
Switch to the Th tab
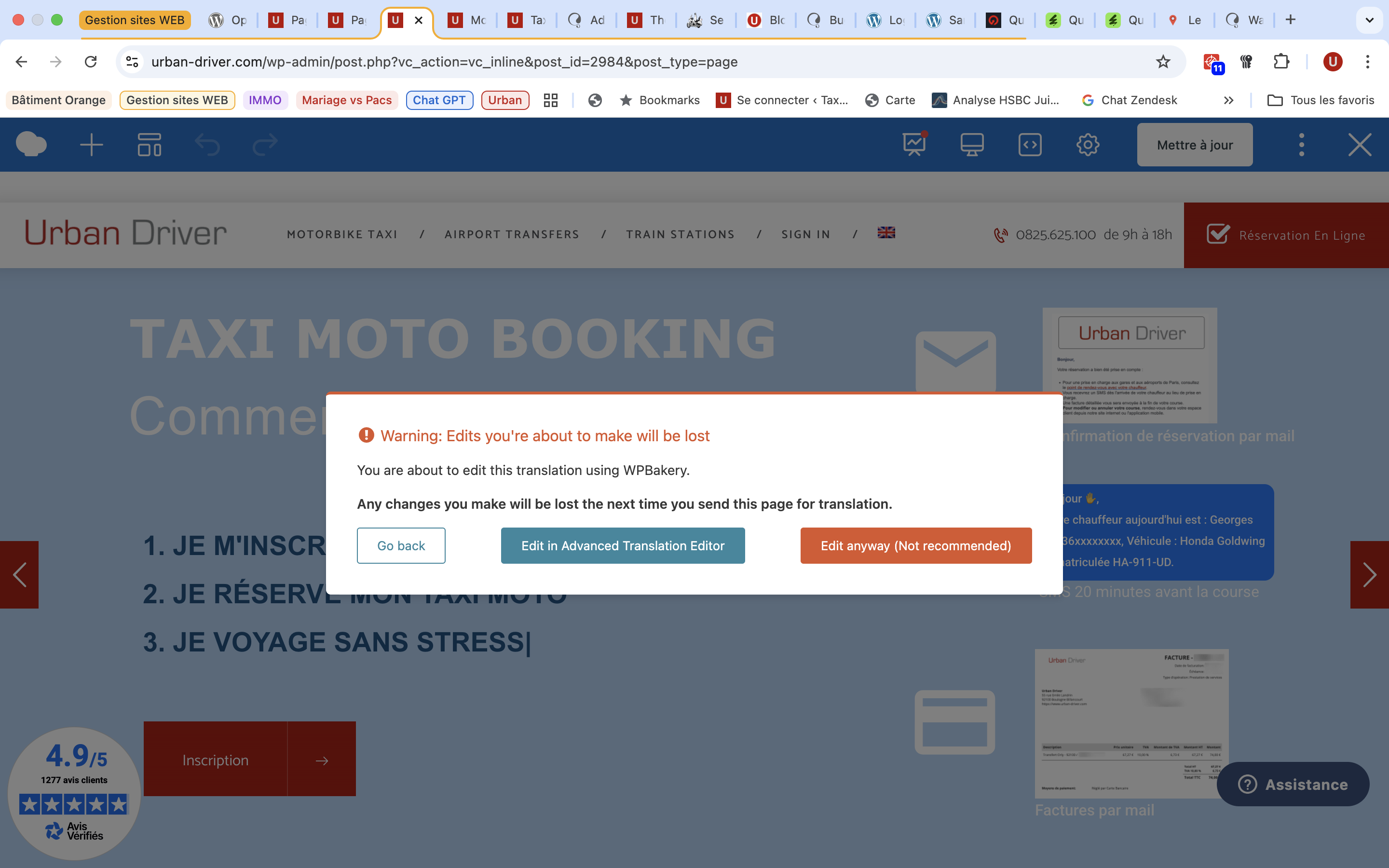point(646,20)
